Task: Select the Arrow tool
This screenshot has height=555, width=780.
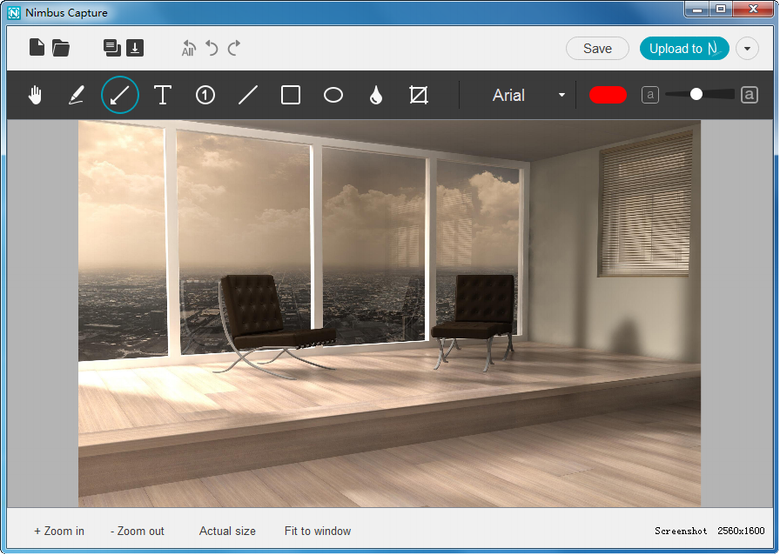Action: [119, 95]
